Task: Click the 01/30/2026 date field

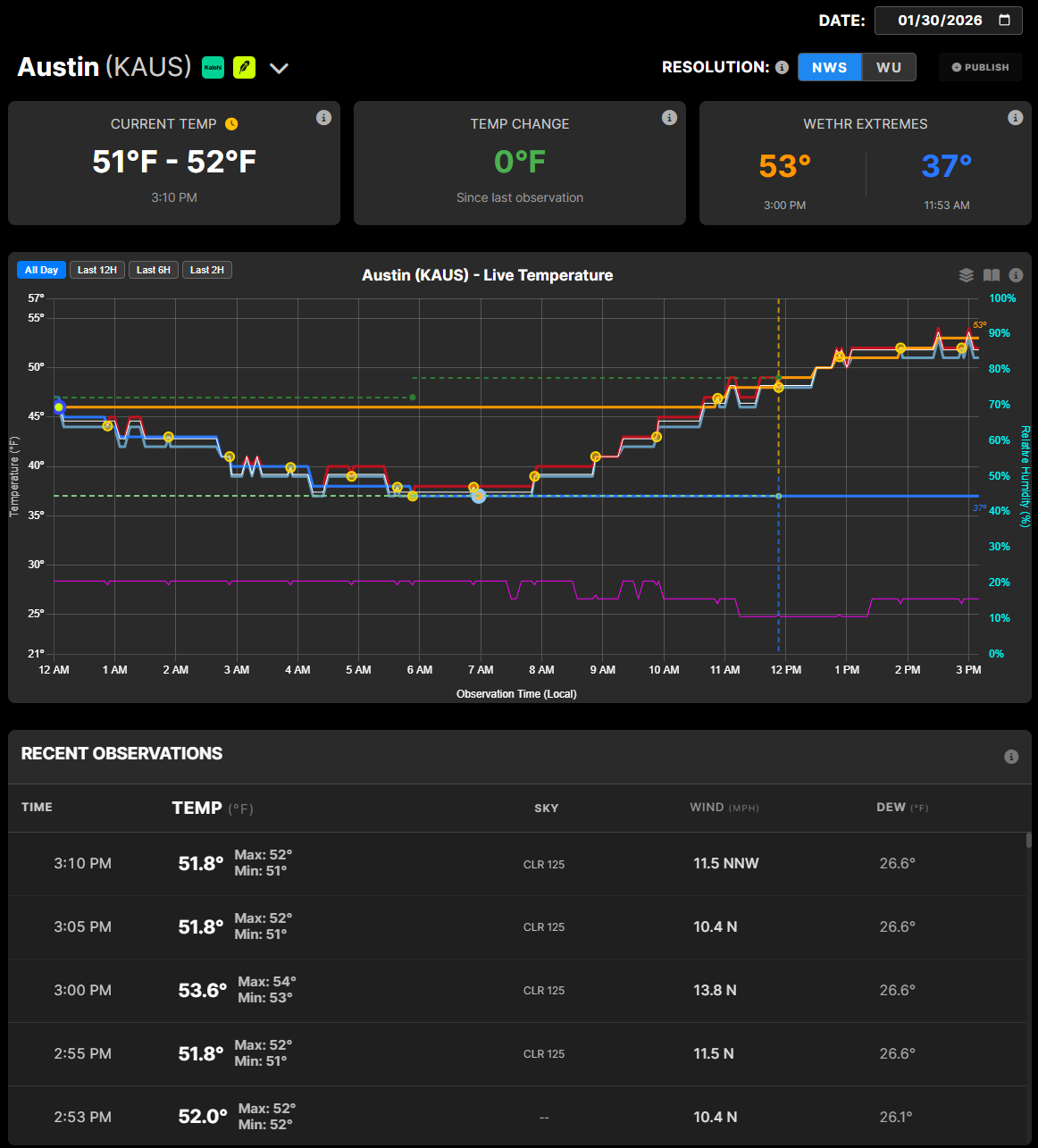Action: (939, 21)
